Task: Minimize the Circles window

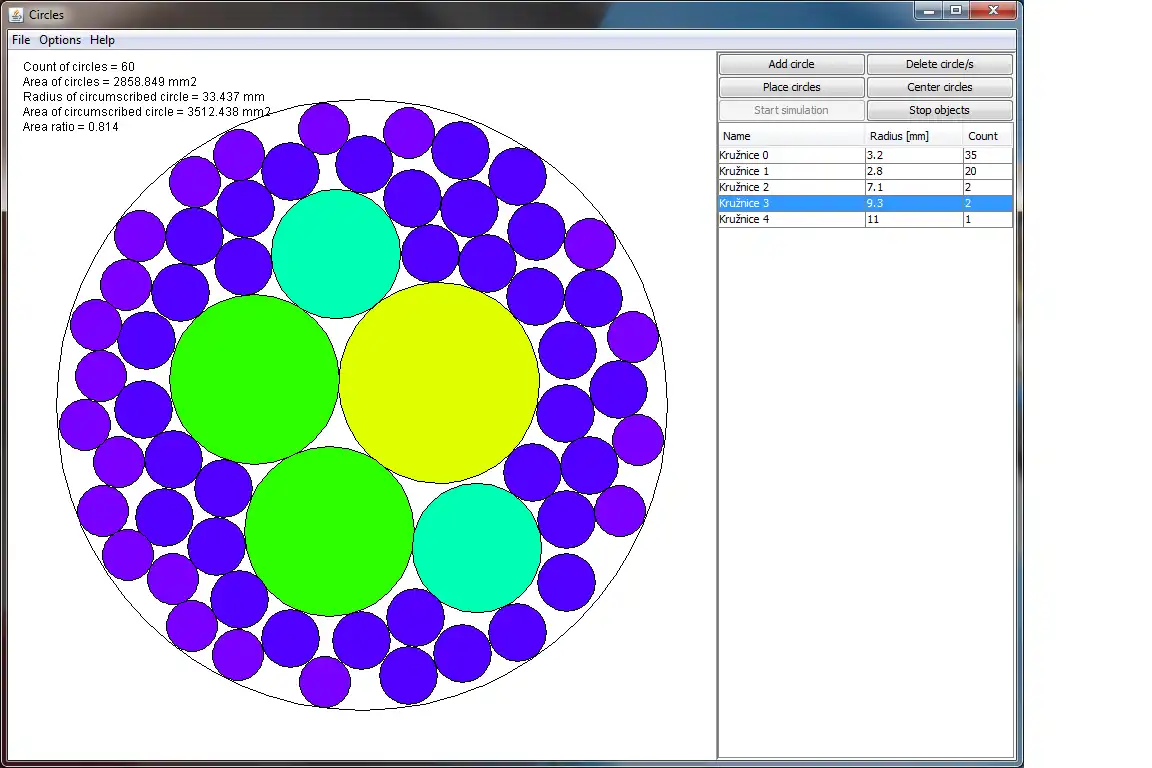Action: (x=928, y=10)
